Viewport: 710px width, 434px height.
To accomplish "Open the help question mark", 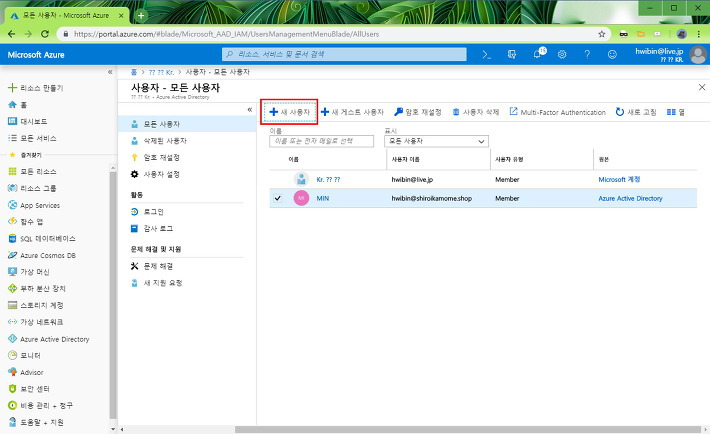I will pyautogui.click(x=587, y=54).
